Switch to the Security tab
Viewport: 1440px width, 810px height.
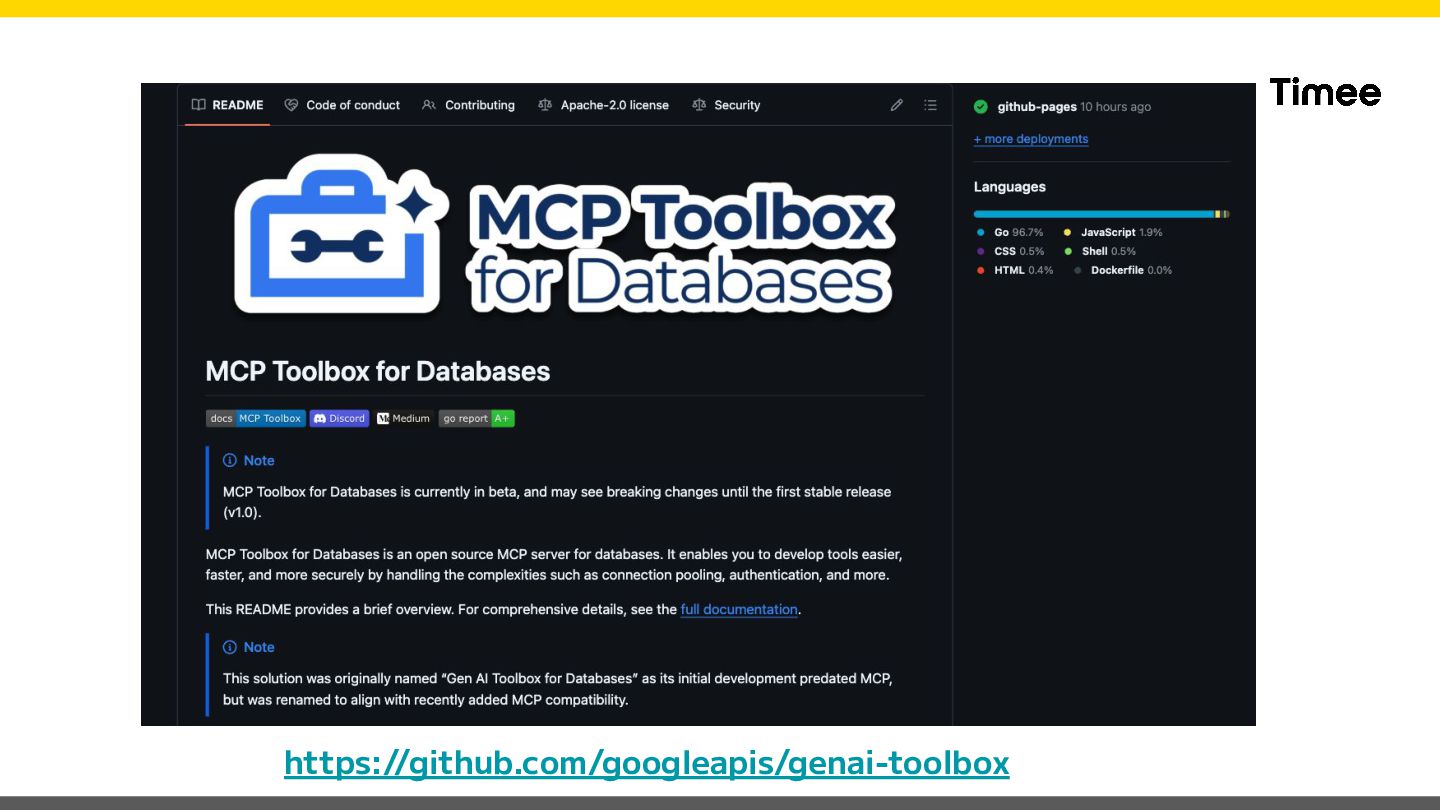click(x=726, y=105)
